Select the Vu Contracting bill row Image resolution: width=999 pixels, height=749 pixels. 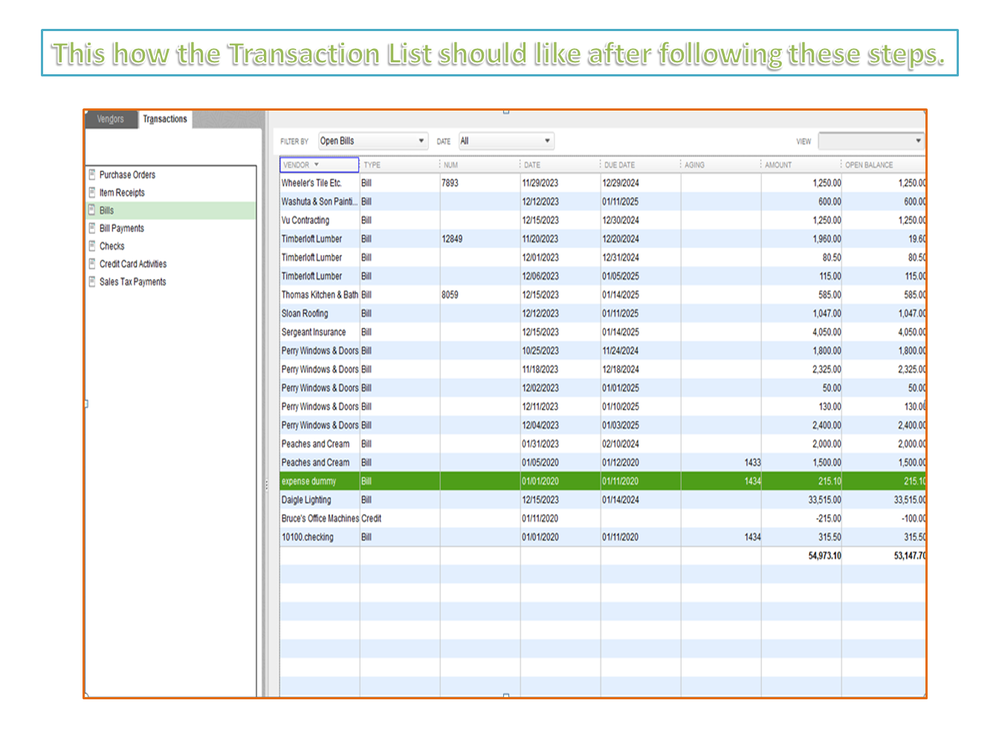(x=603, y=220)
